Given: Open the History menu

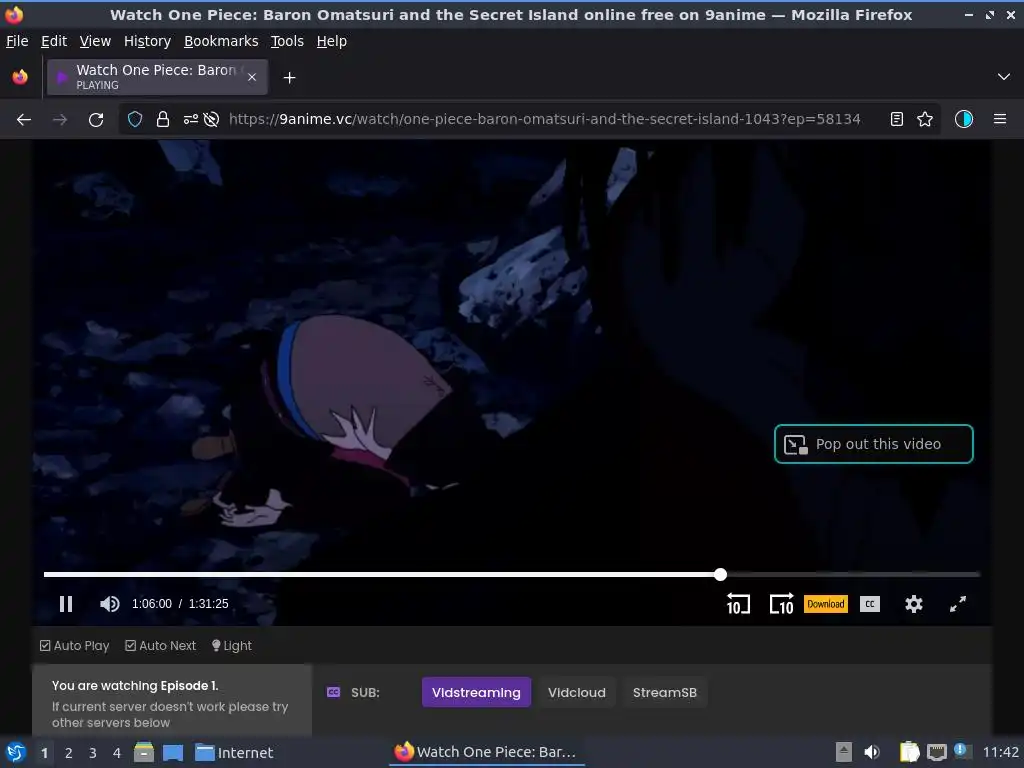Looking at the screenshot, I should tap(147, 41).
